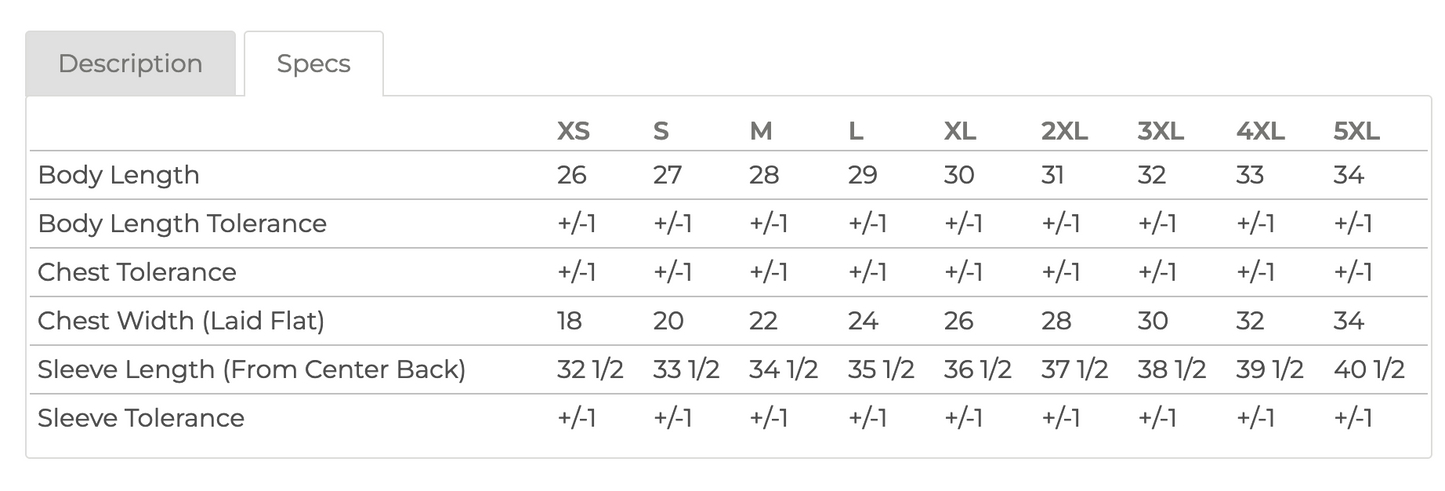Click Chest Width value 30 for 3XL
The image size is (1445, 491).
pos(1152,321)
